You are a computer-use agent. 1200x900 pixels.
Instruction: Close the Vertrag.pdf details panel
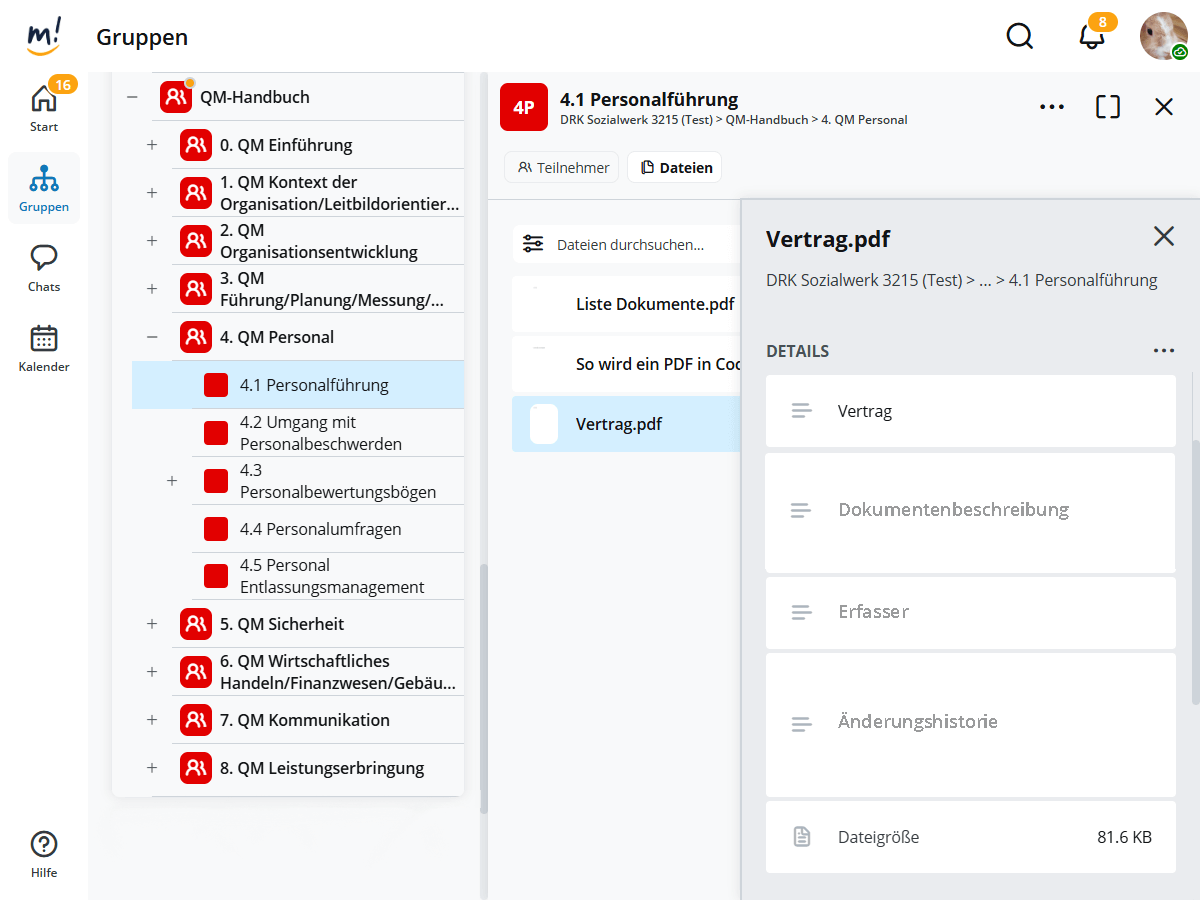1163,236
